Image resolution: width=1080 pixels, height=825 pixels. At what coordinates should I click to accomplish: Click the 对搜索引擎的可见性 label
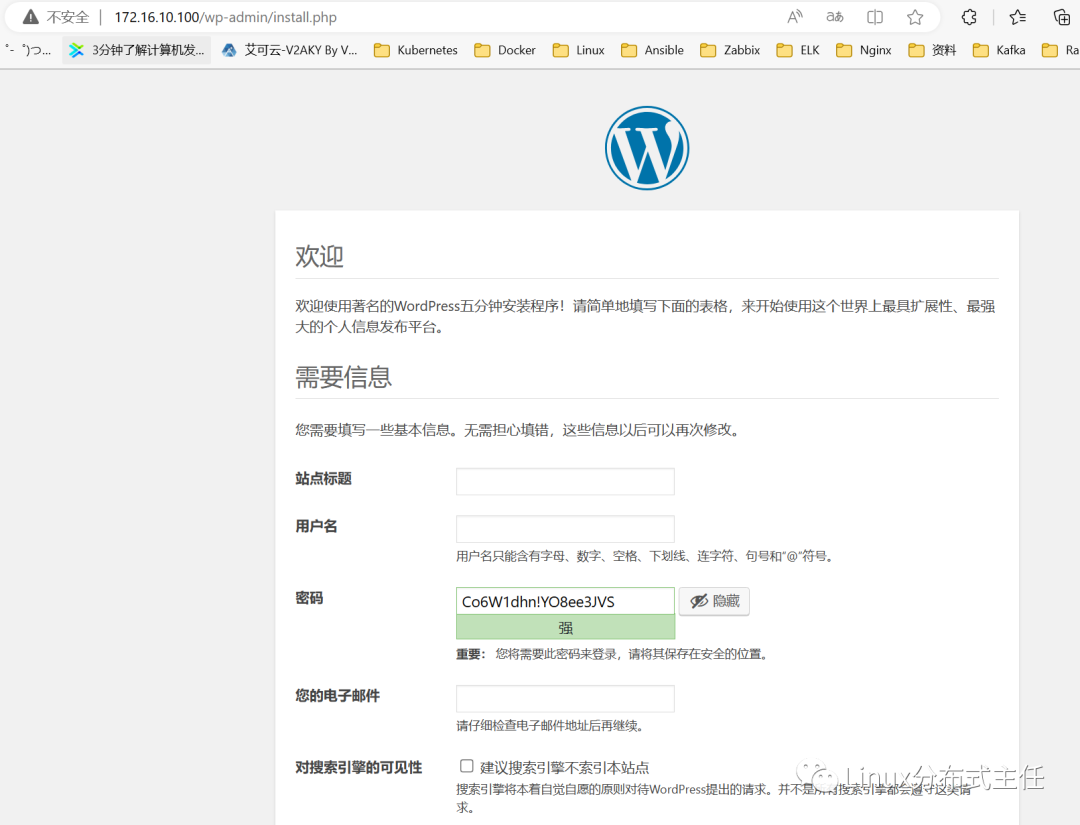pyautogui.click(x=358, y=767)
